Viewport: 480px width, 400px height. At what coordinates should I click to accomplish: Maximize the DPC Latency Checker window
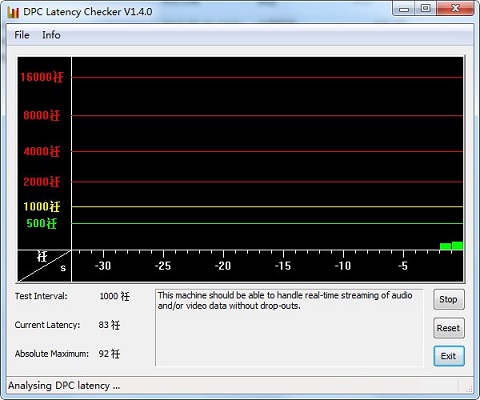click(x=426, y=9)
